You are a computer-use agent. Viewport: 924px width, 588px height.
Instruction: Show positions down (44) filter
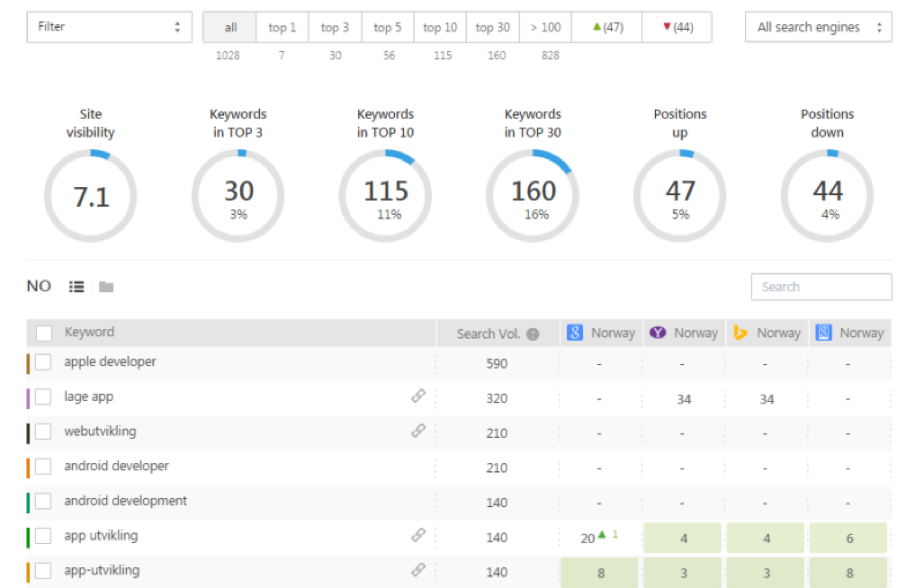(677, 27)
